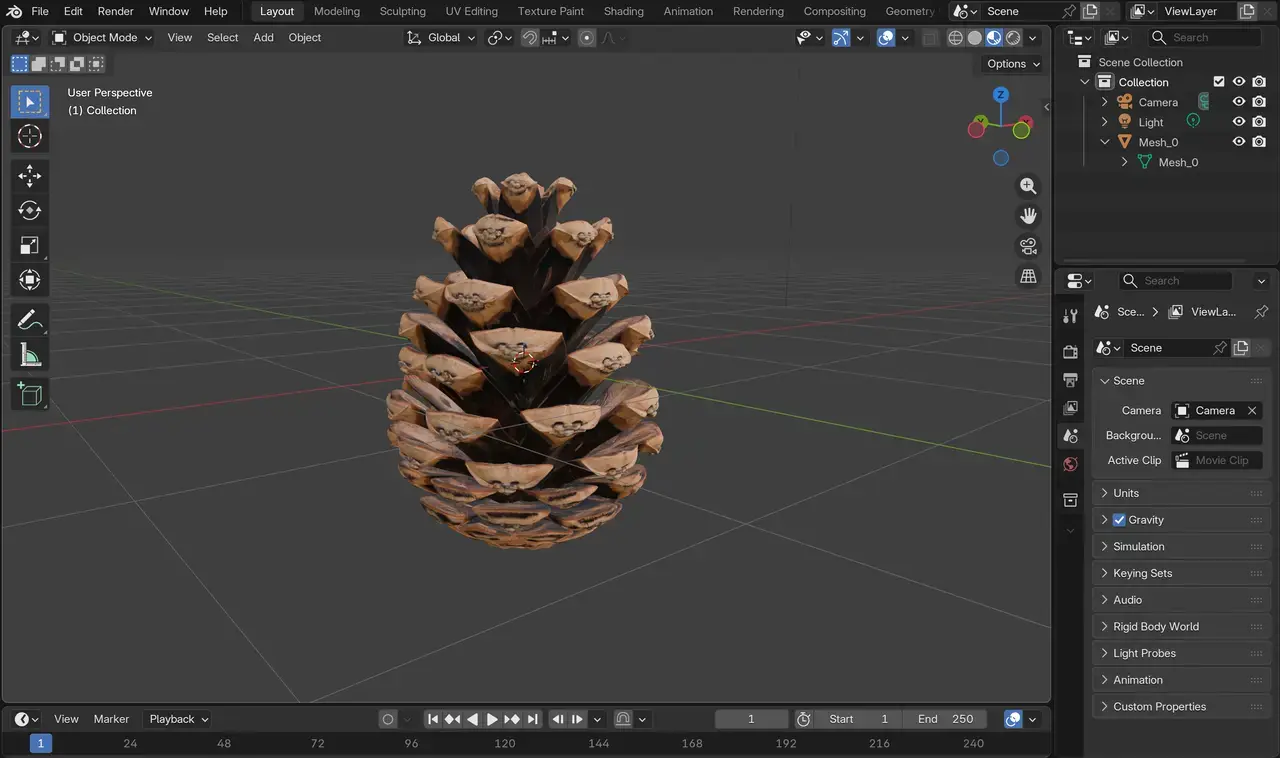
Task: Hide Mesh_0 in the viewport
Action: click(1239, 142)
